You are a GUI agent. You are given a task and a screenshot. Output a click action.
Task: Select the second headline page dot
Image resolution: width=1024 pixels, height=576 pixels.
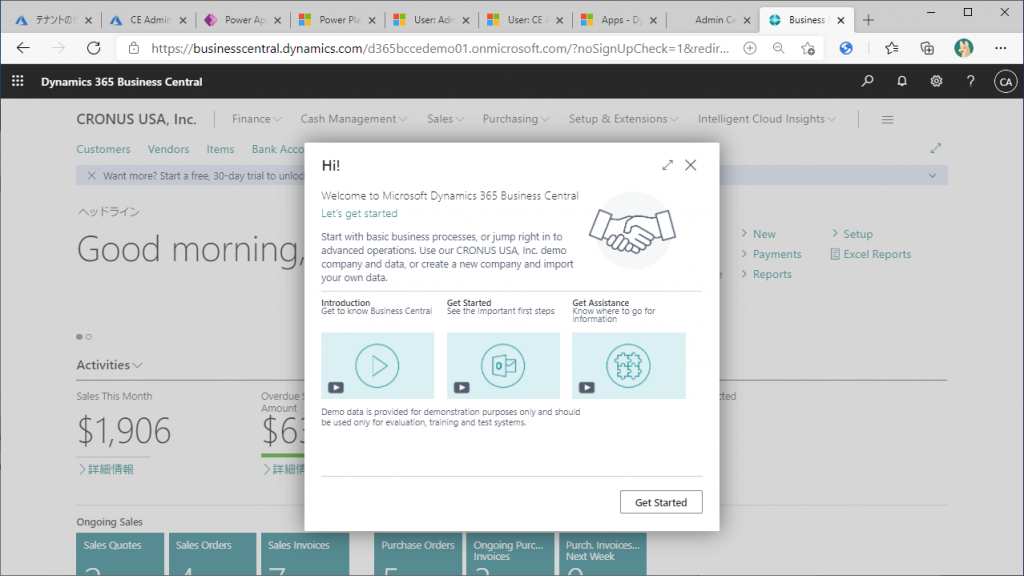pyautogui.click(x=89, y=337)
